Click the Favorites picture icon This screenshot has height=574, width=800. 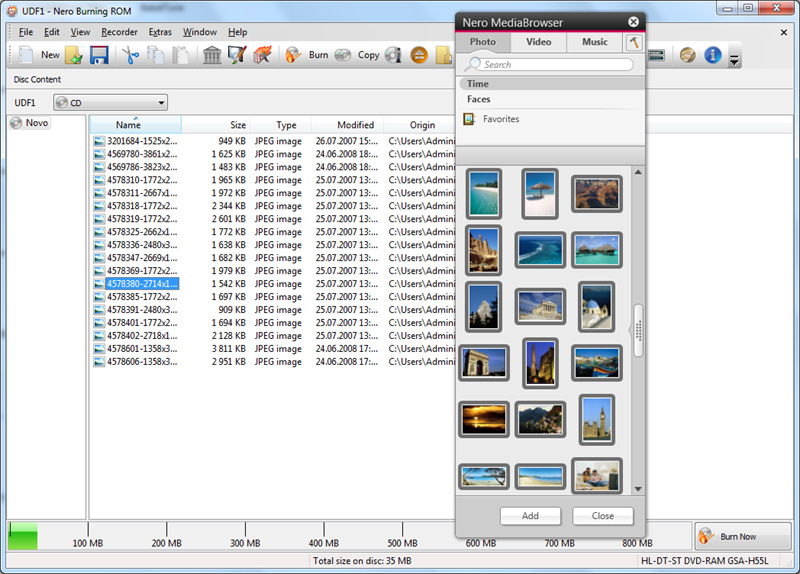tap(469, 119)
